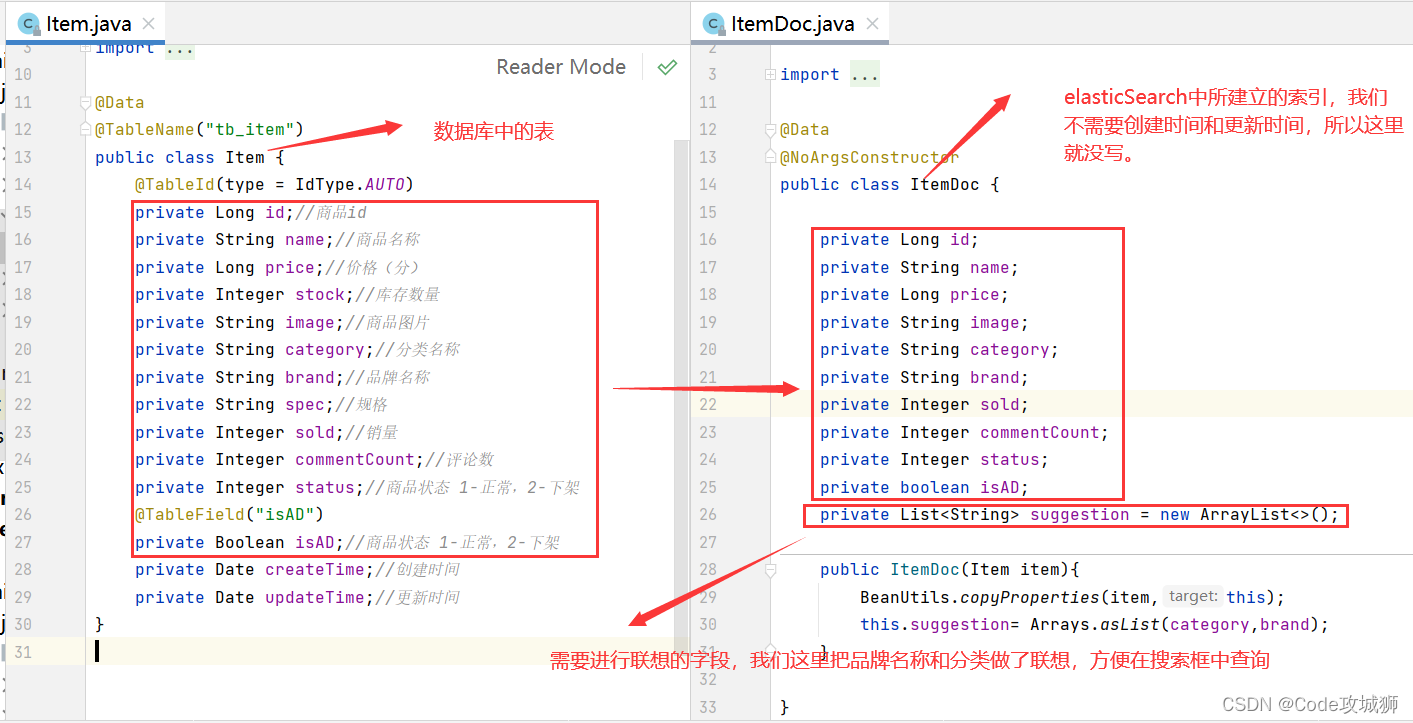Collapse fold marker beside @NoArgsConstructor in ItemDoc.java
1413x723 pixels.
tap(770, 157)
